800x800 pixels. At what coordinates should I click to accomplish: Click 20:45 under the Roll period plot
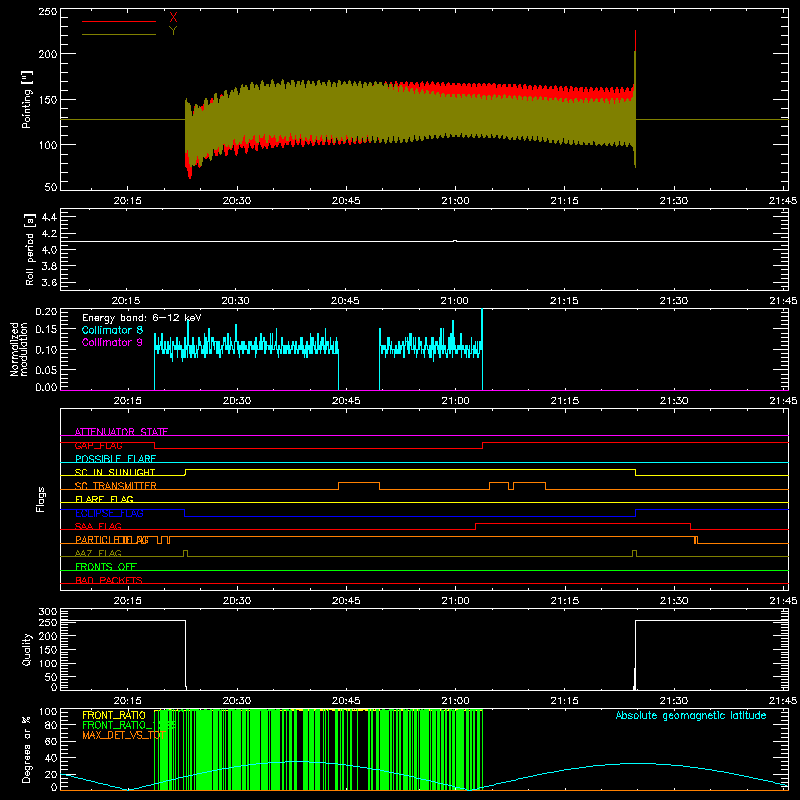tap(345, 301)
